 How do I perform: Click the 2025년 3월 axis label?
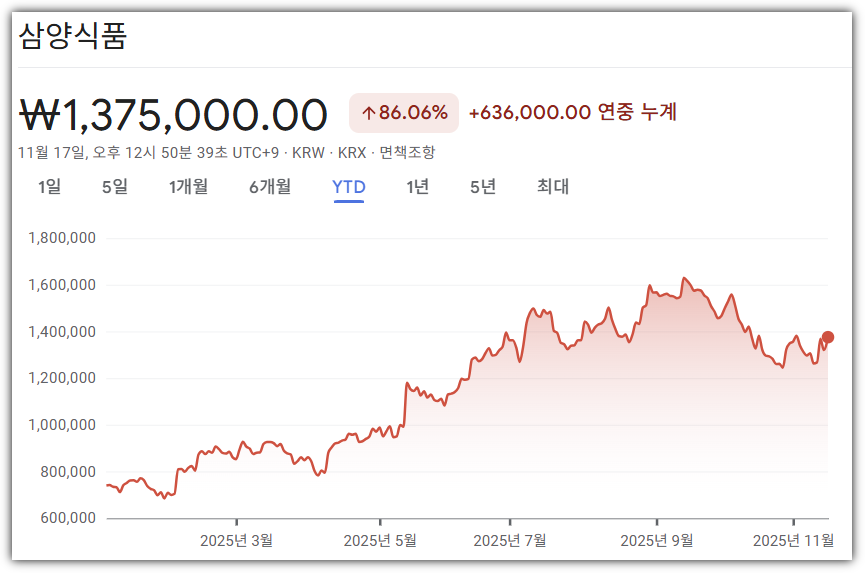(236, 540)
